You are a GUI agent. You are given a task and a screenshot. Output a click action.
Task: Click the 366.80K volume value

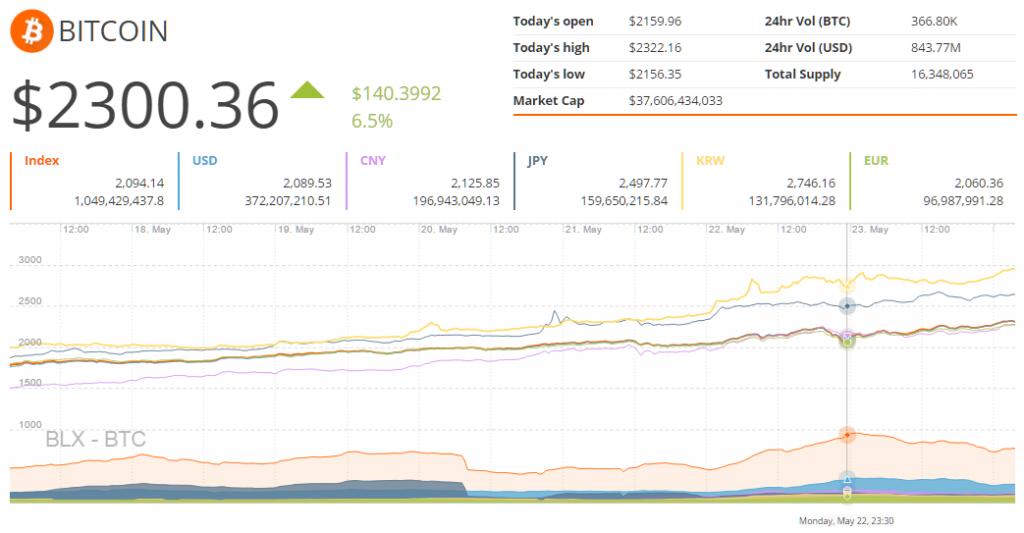[934, 22]
